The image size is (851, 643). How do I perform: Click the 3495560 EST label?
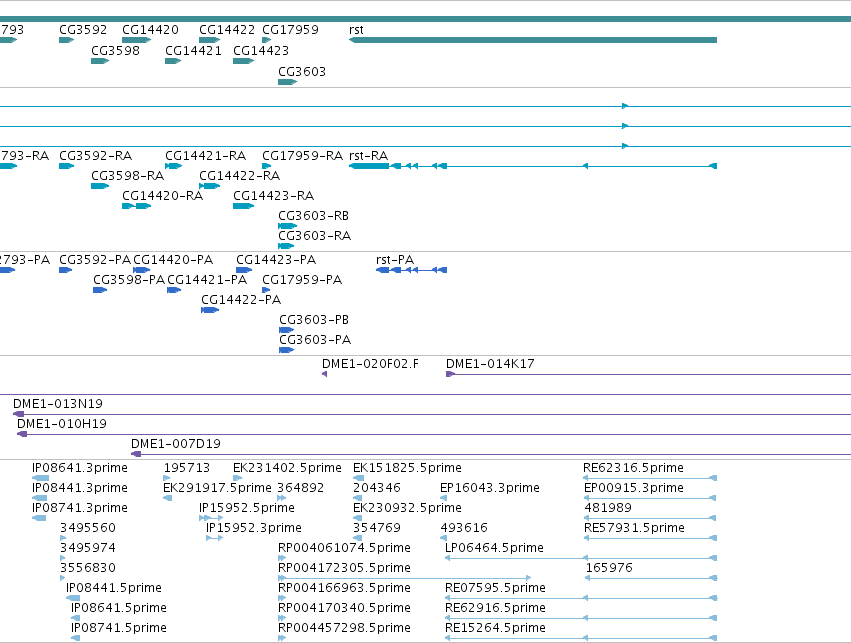pyautogui.click(x=87, y=528)
